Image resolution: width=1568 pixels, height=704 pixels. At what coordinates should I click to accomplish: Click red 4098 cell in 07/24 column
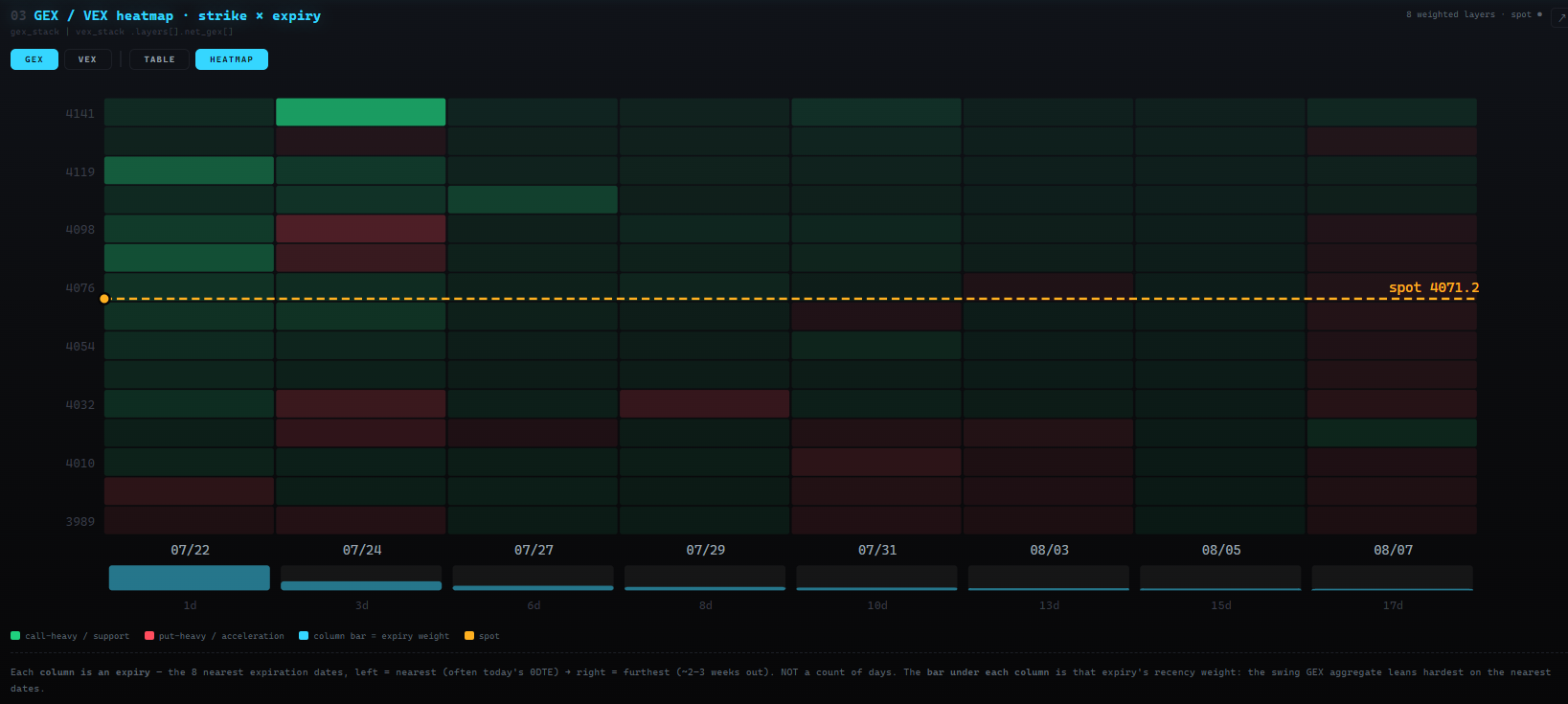point(361,229)
